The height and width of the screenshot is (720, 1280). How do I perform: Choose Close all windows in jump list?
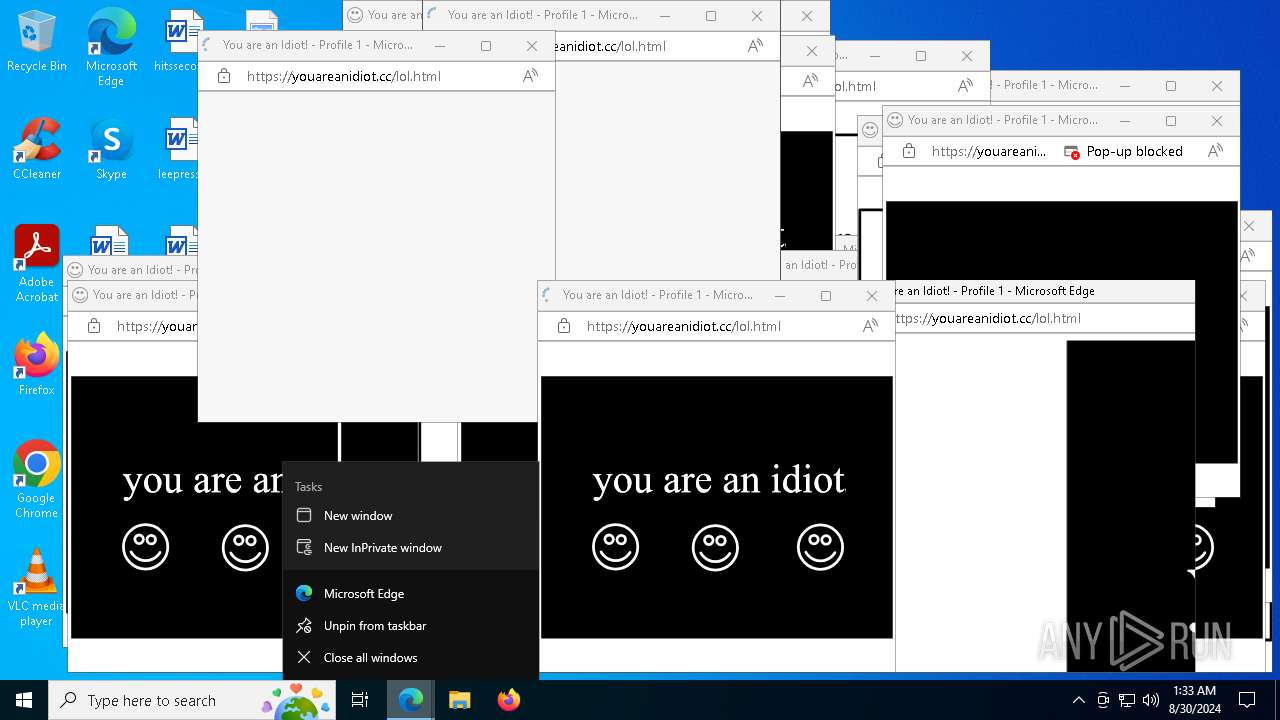click(x=411, y=658)
